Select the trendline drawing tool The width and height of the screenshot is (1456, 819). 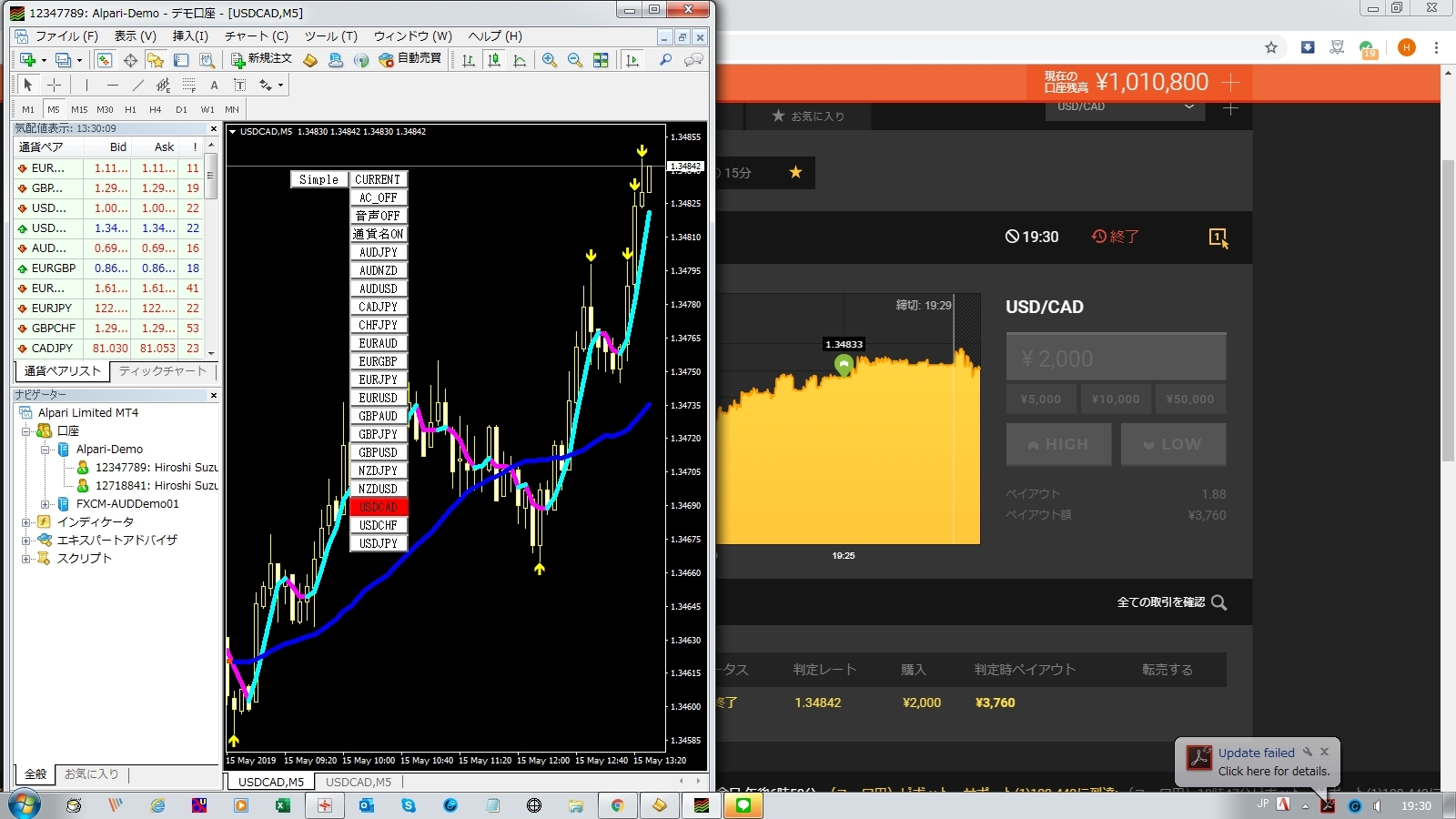pos(138,85)
